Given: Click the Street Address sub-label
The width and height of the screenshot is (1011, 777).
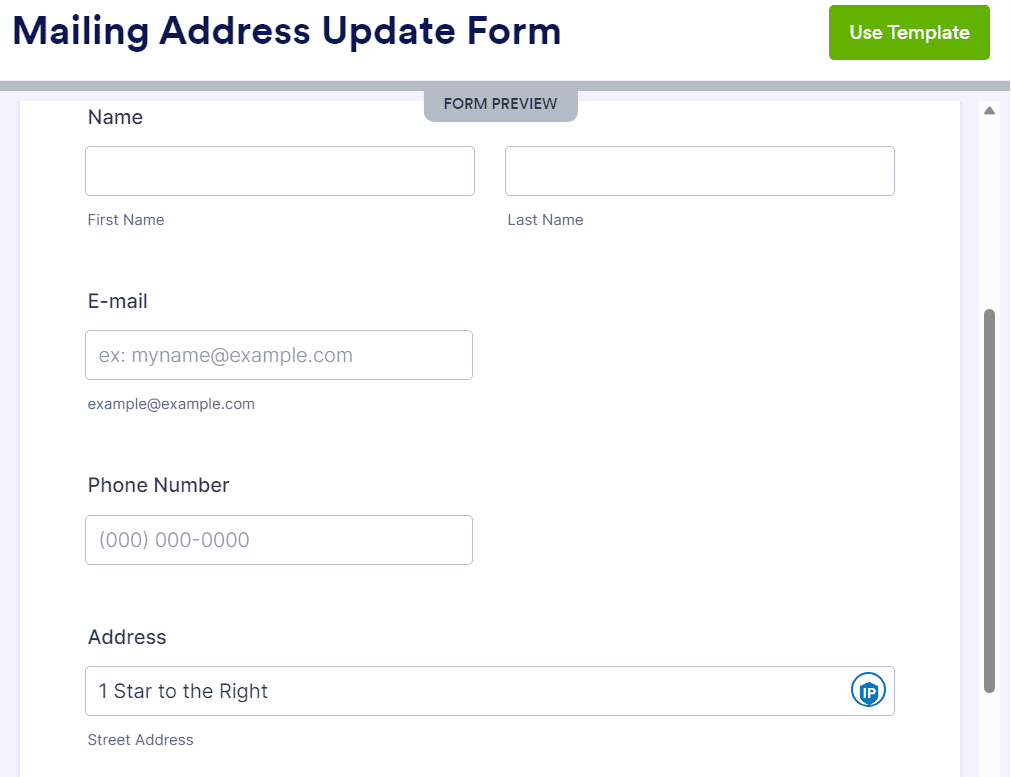Looking at the screenshot, I should [141, 740].
